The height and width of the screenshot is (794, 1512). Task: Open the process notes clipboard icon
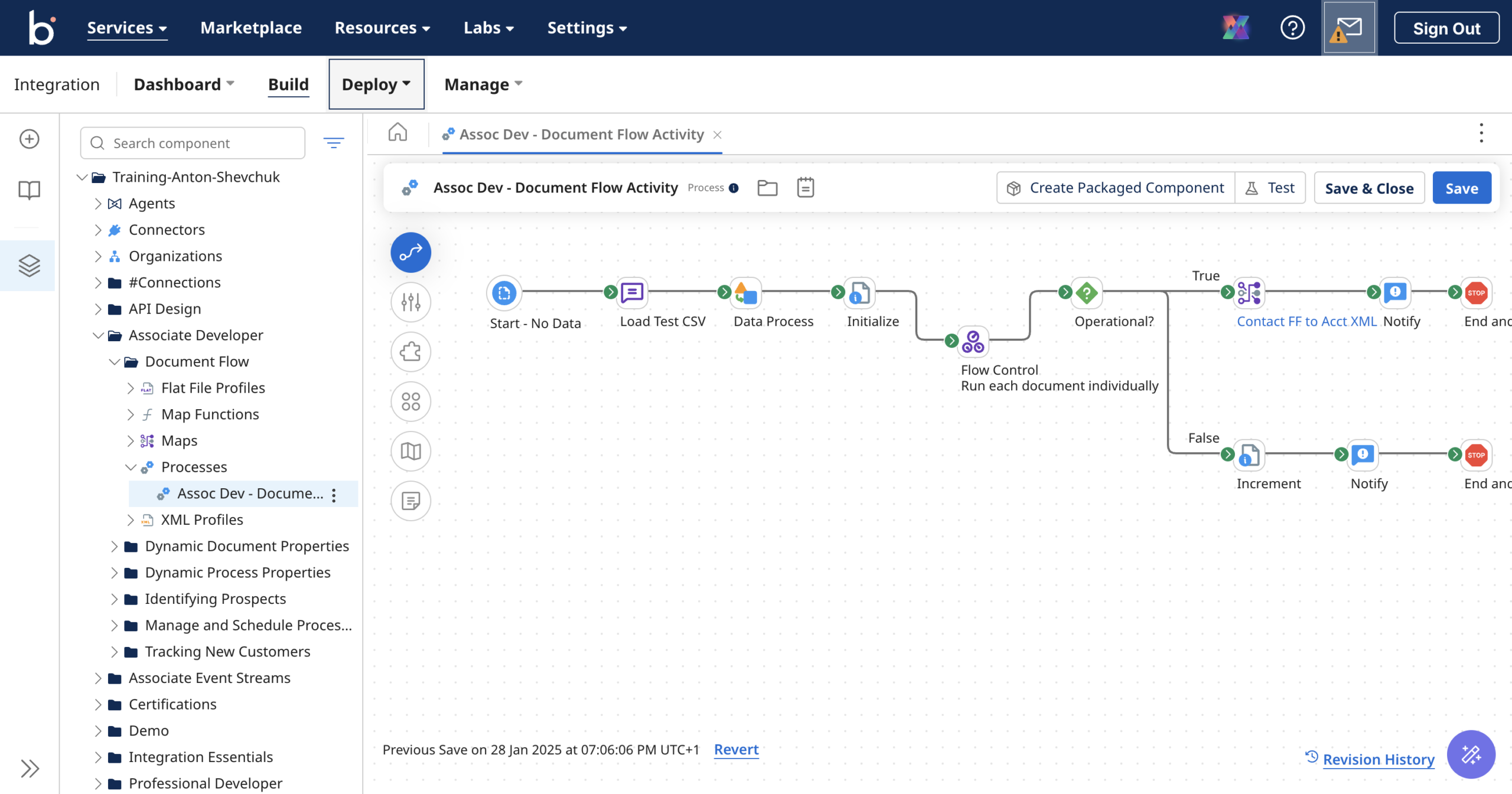(x=805, y=188)
